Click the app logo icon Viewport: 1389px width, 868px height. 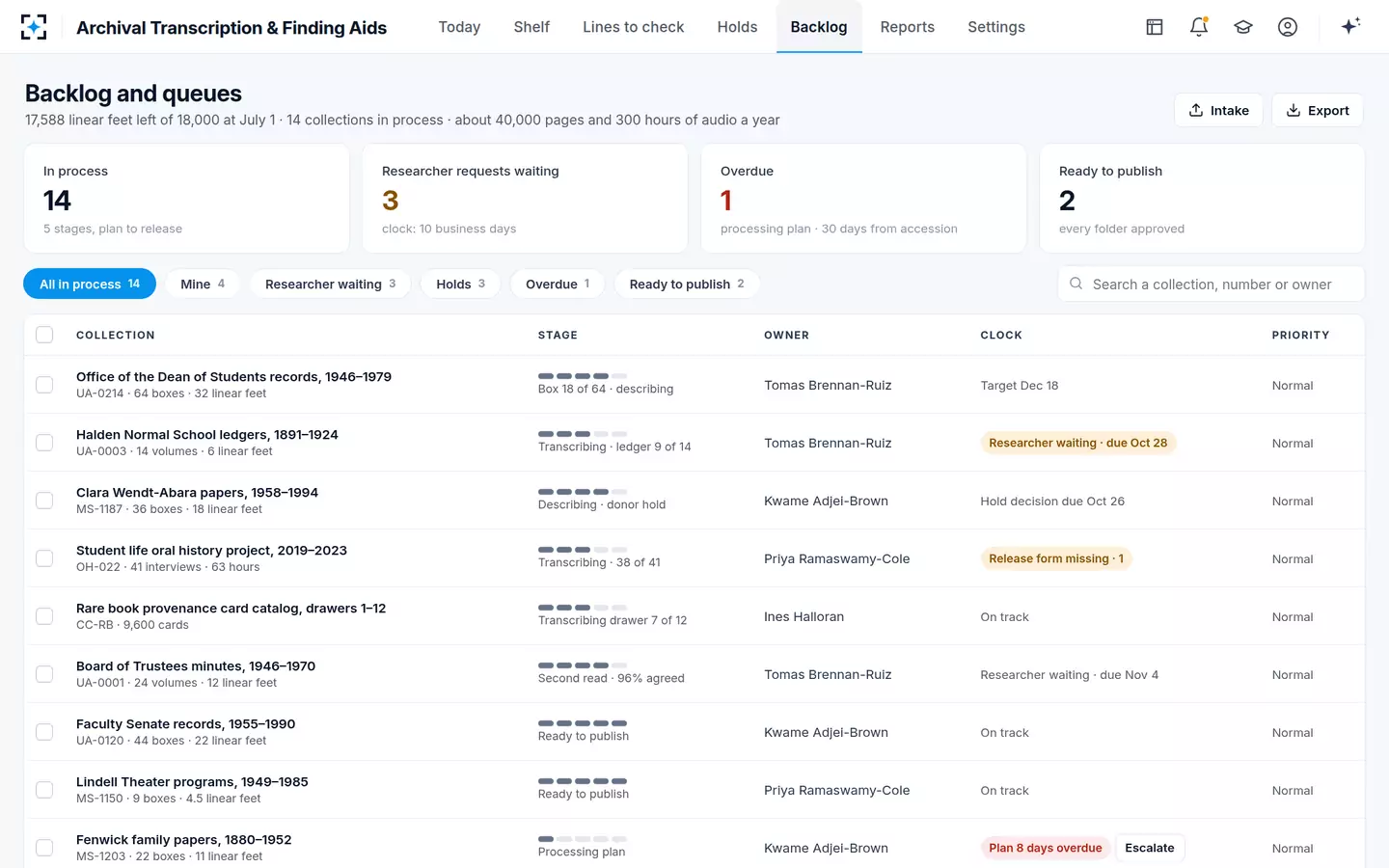pos(34,27)
